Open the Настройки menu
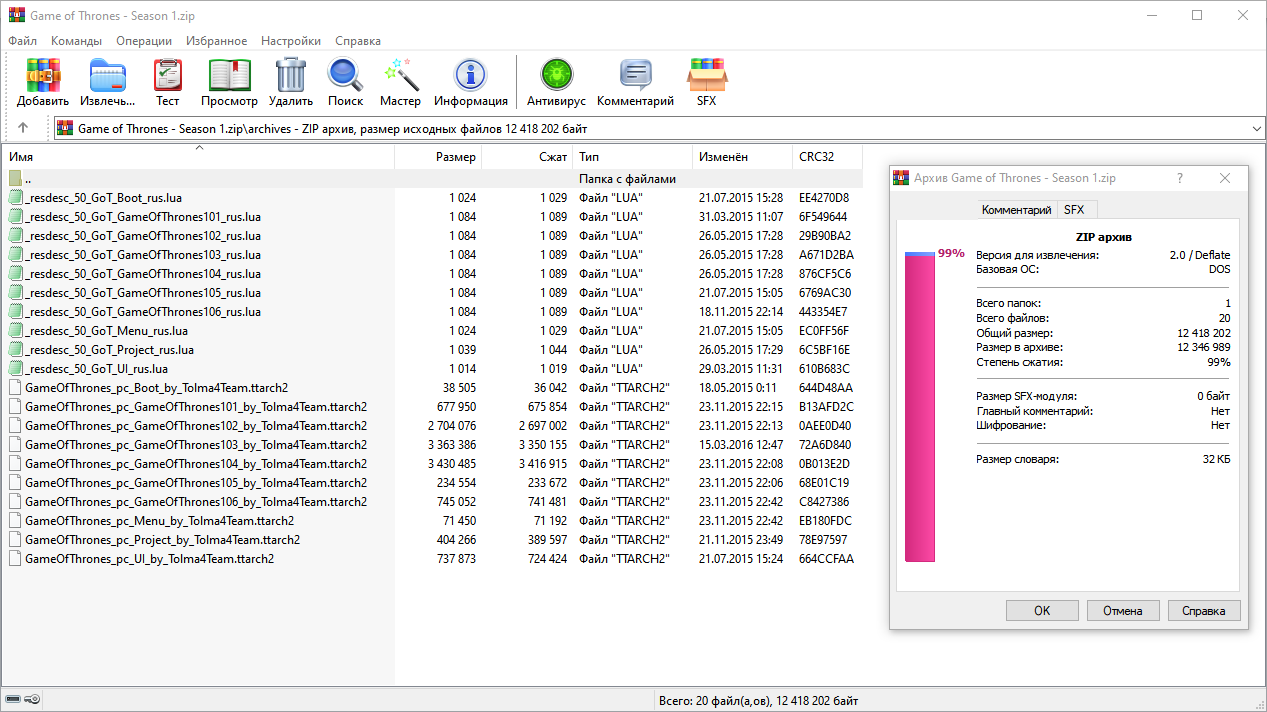Screen dimensions: 1267x712 [x=291, y=41]
